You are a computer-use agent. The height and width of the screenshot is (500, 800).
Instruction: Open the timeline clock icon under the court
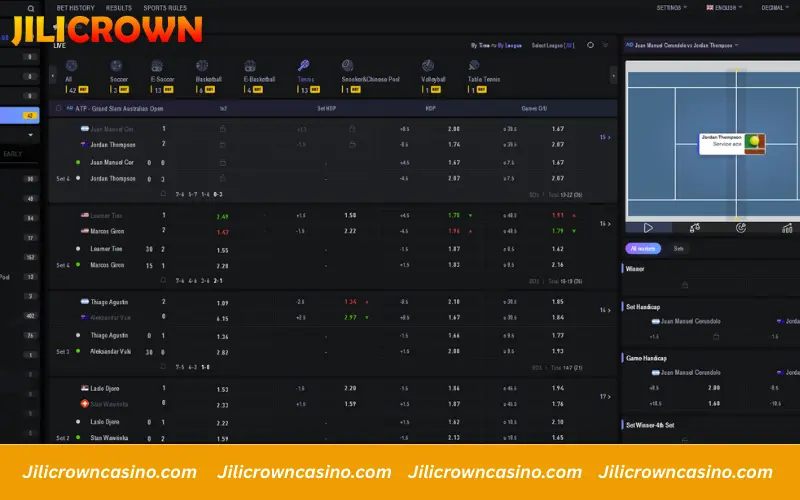coord(741,228)
